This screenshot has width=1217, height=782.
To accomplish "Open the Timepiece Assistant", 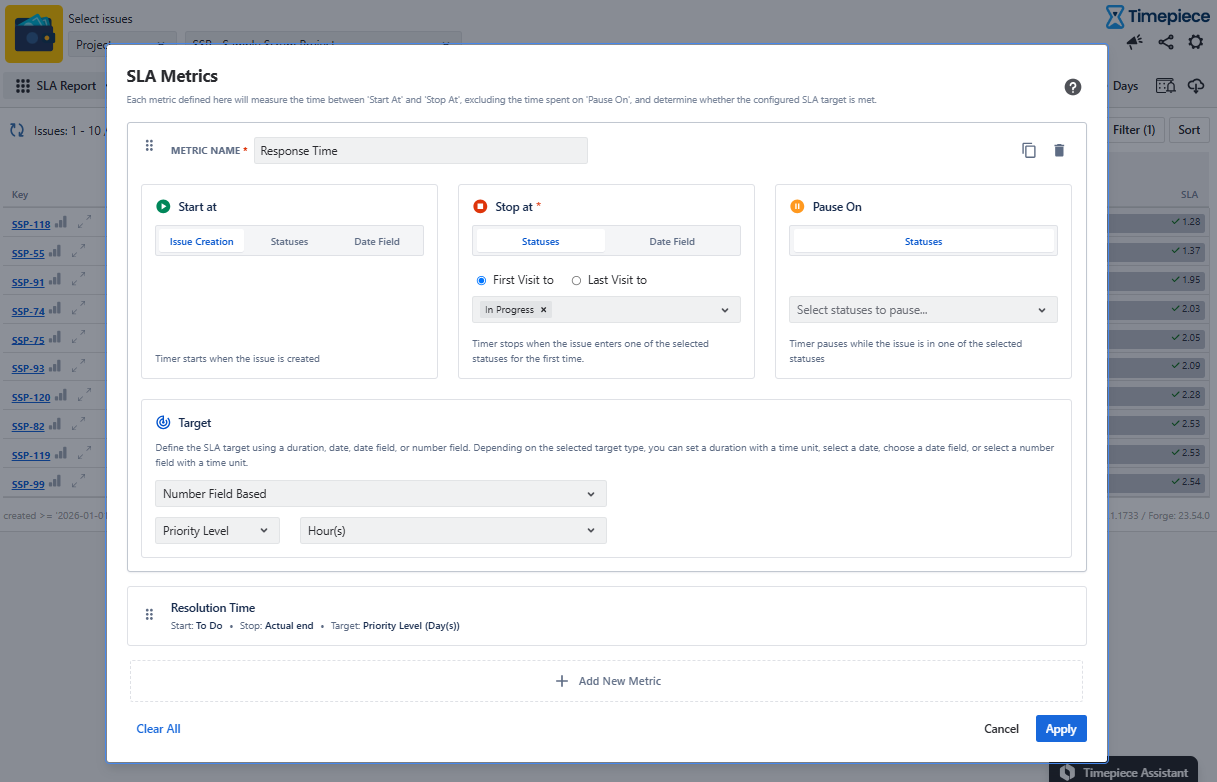I will coord(1123,771).
